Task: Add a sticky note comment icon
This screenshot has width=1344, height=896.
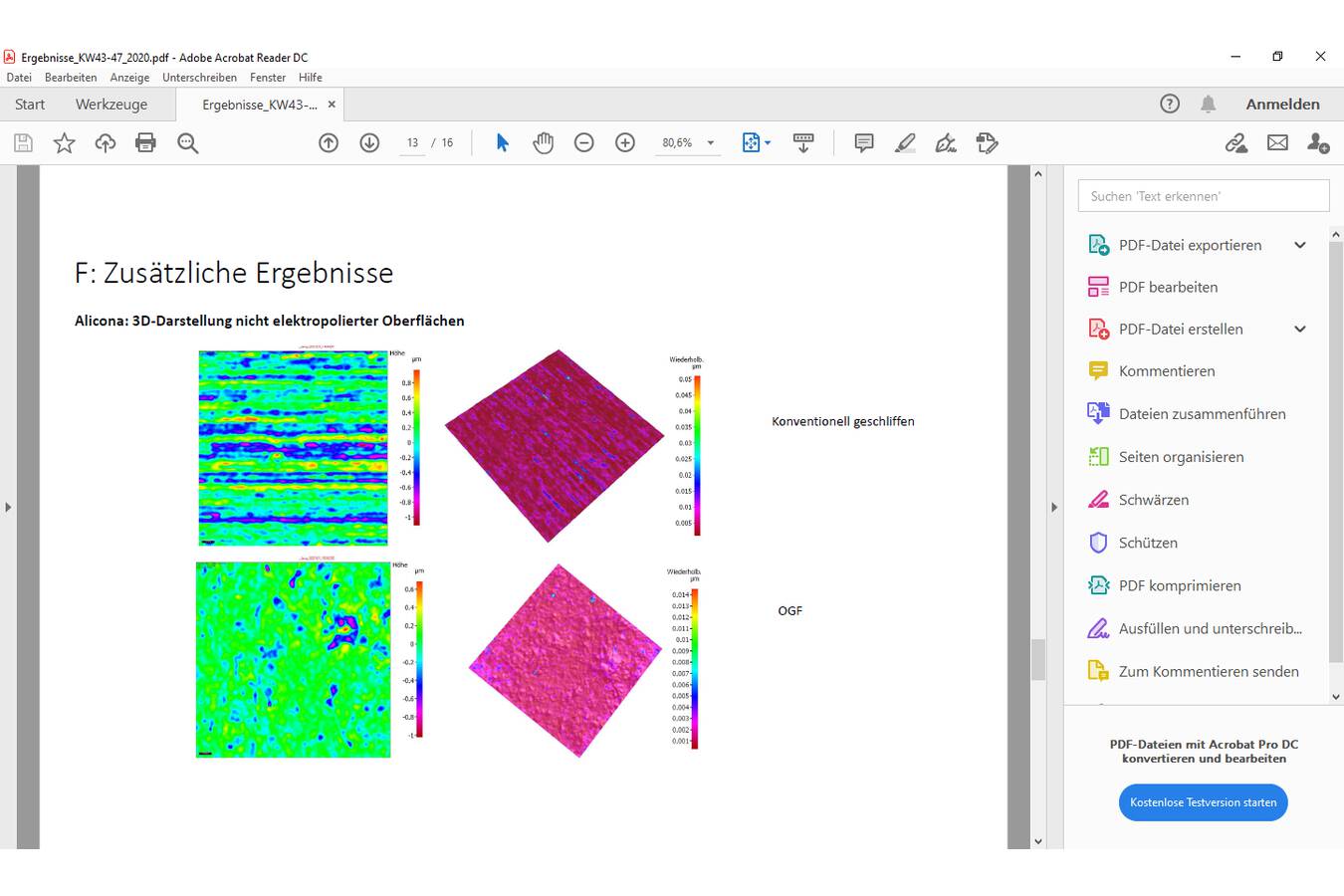Action: [864, 143]
